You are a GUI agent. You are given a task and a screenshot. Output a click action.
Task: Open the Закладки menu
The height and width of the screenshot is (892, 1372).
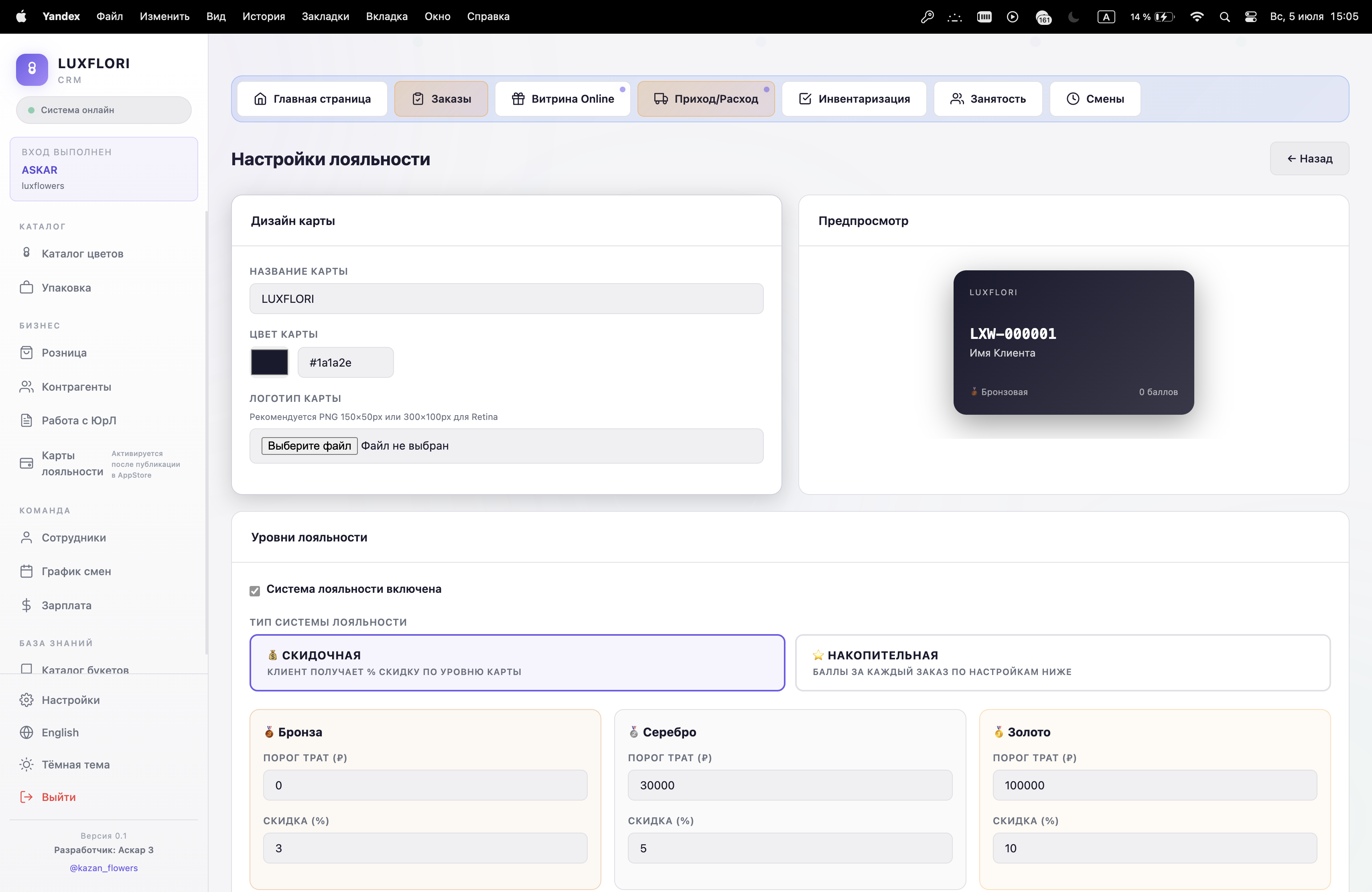point(325,16)
